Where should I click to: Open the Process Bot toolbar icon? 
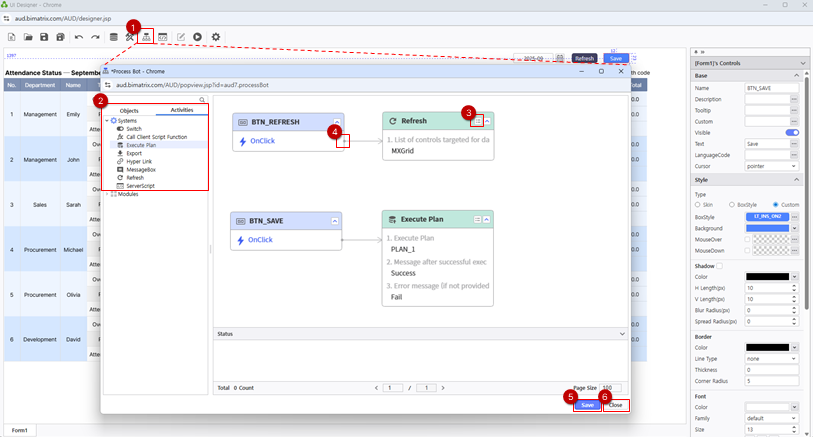(146, 37)
